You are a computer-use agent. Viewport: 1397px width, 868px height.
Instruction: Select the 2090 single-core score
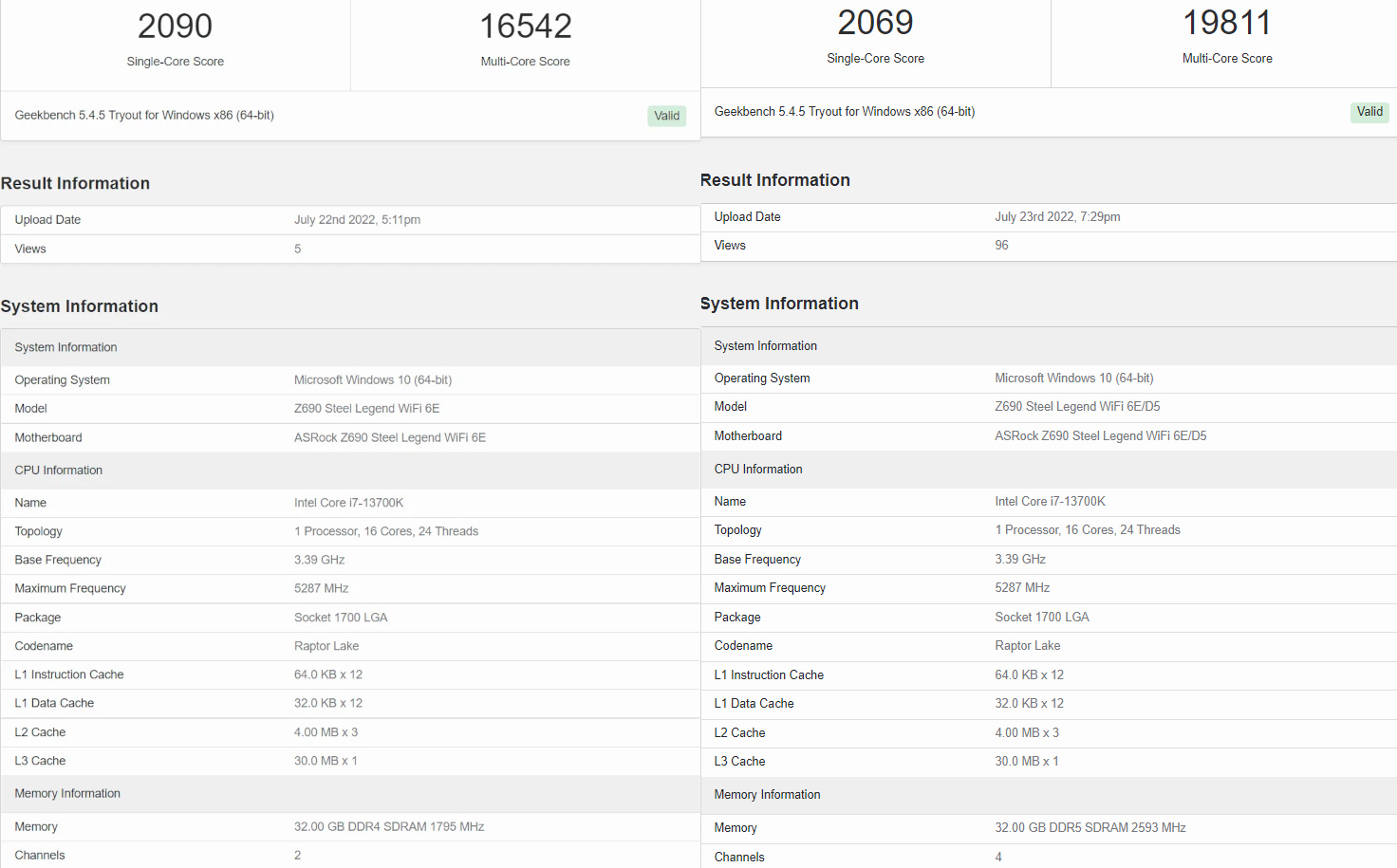(x=176, y=27)
